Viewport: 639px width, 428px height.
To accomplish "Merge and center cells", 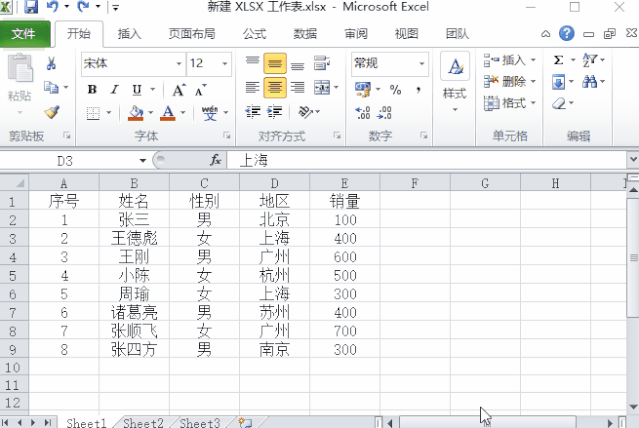I will (x=322, y=87).
